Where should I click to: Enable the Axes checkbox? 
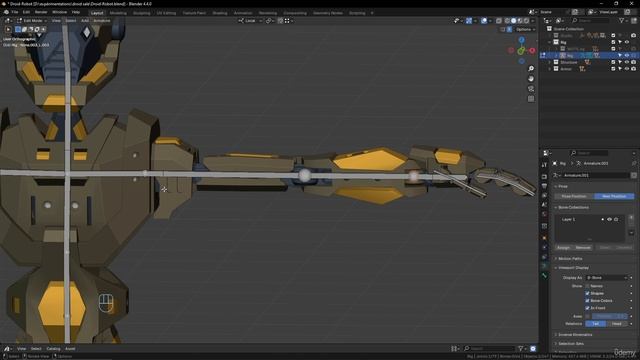(x=587, y=316)
